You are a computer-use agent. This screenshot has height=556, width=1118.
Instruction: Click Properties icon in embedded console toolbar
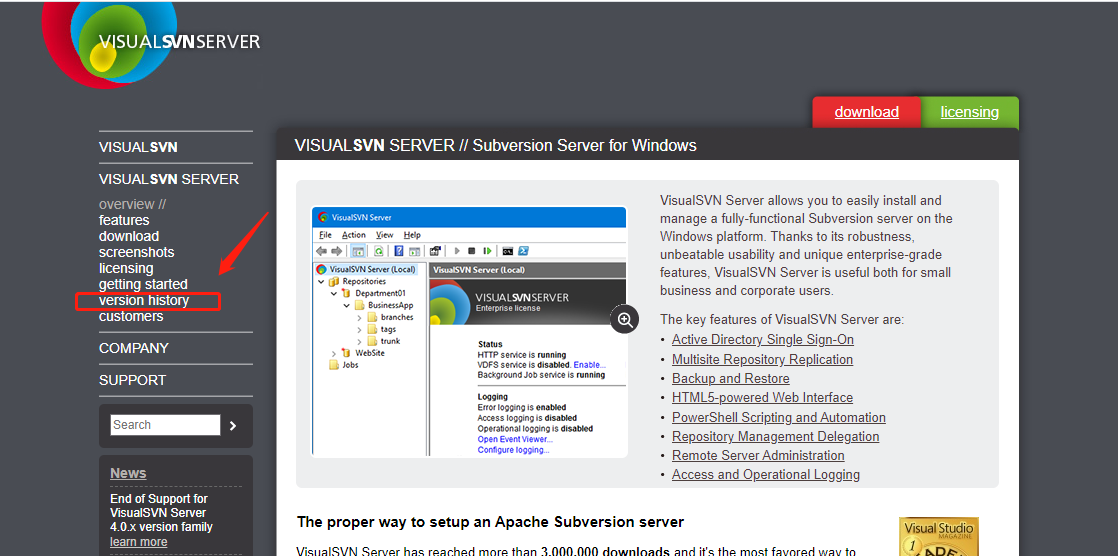tap(435, 251)
